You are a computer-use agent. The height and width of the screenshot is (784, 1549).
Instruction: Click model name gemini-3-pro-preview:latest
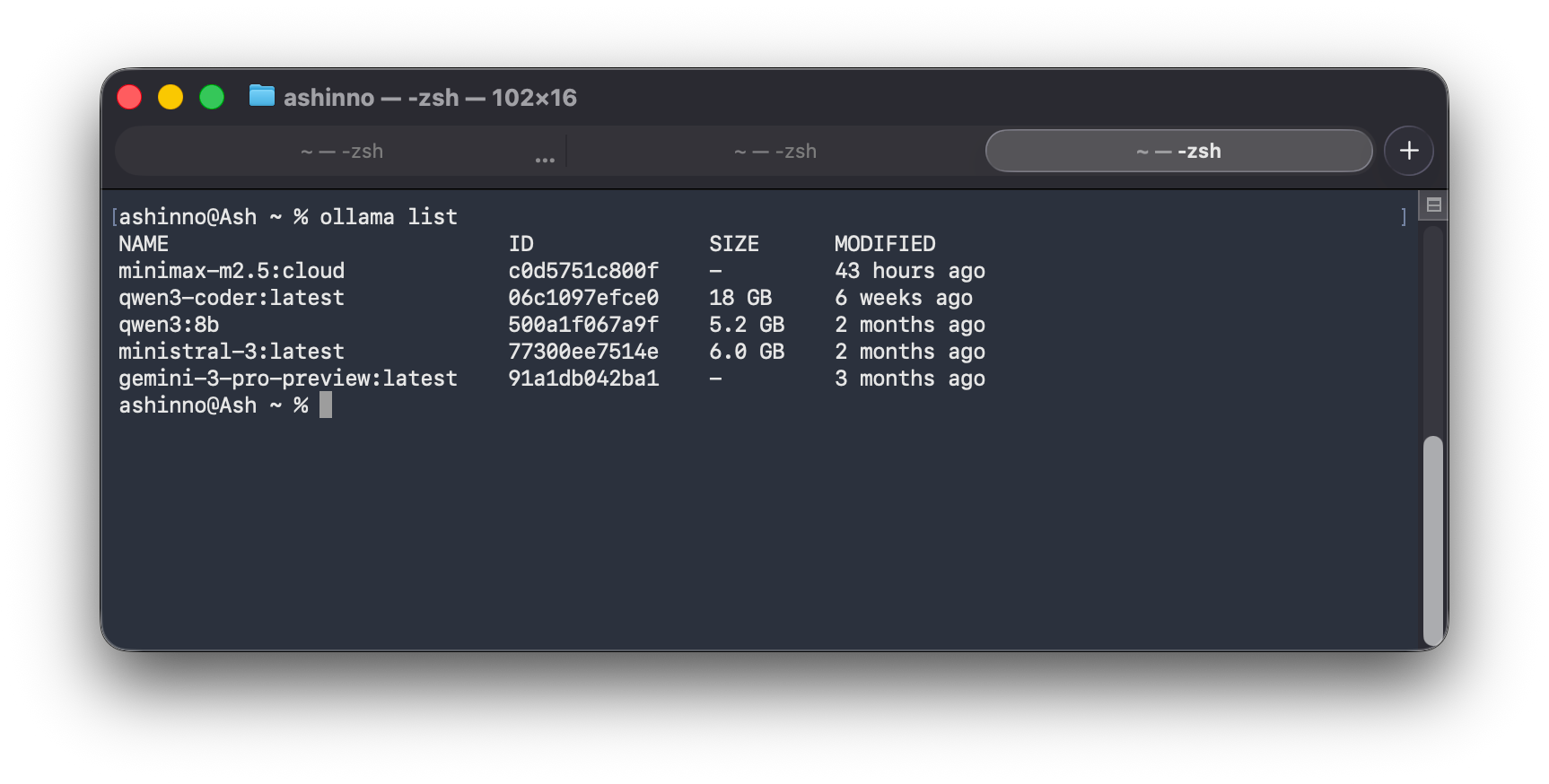[288, 379]
